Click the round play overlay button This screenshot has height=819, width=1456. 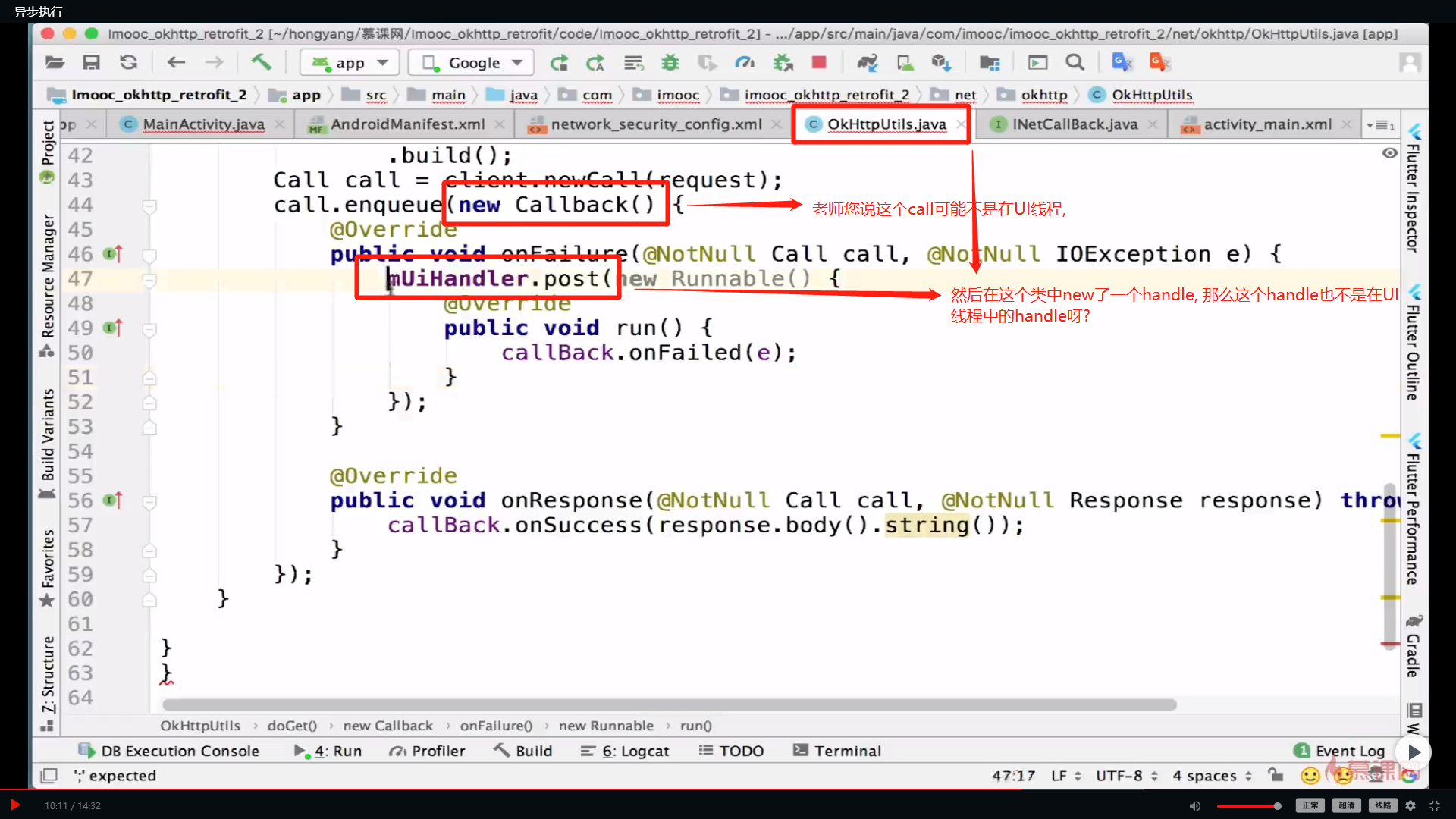click(1413, 752)
